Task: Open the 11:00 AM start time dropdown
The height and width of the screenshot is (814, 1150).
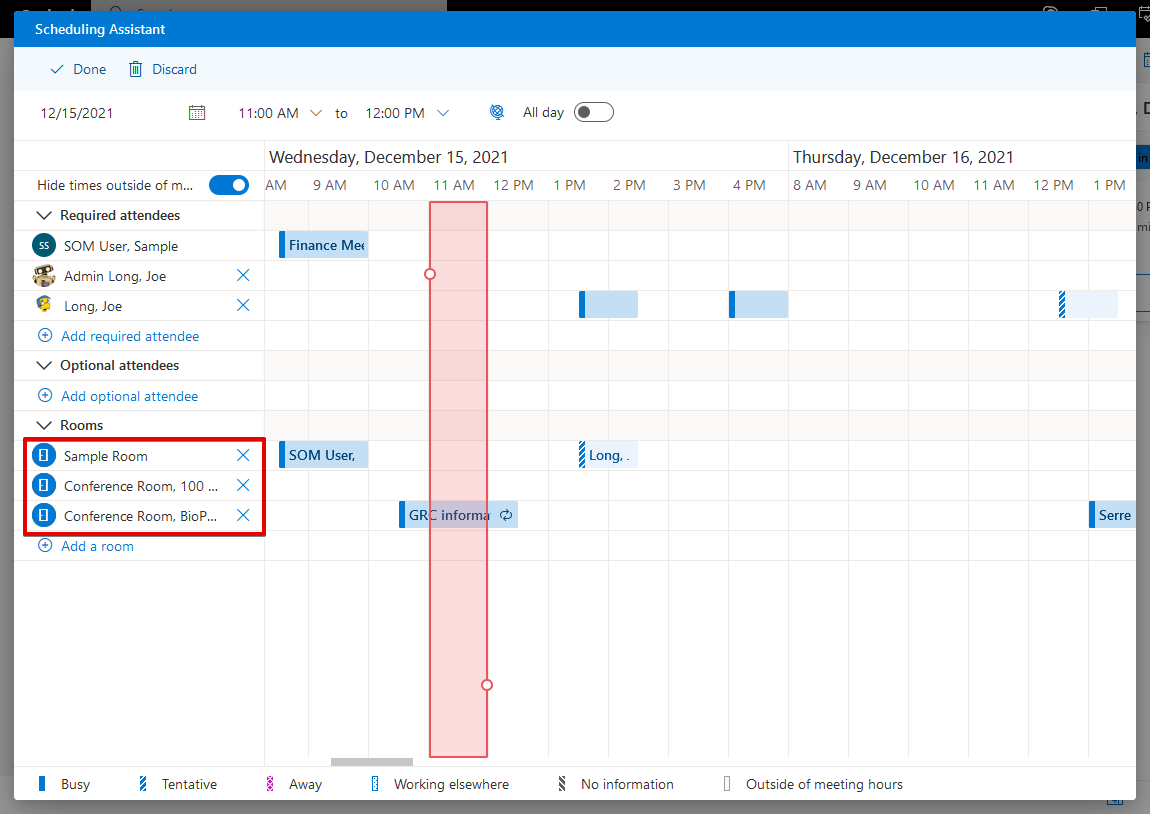Action: (316, 113)
